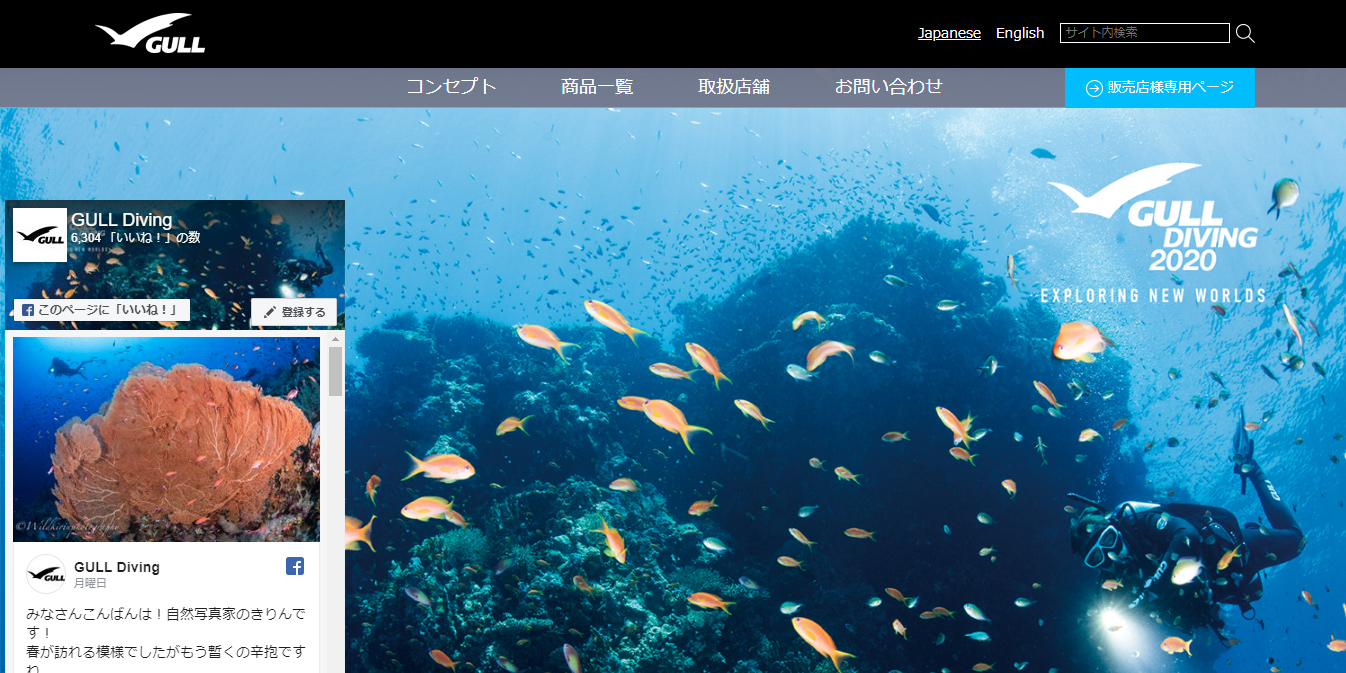
Task: Switch language to English
Action: tap(1020, 33)
